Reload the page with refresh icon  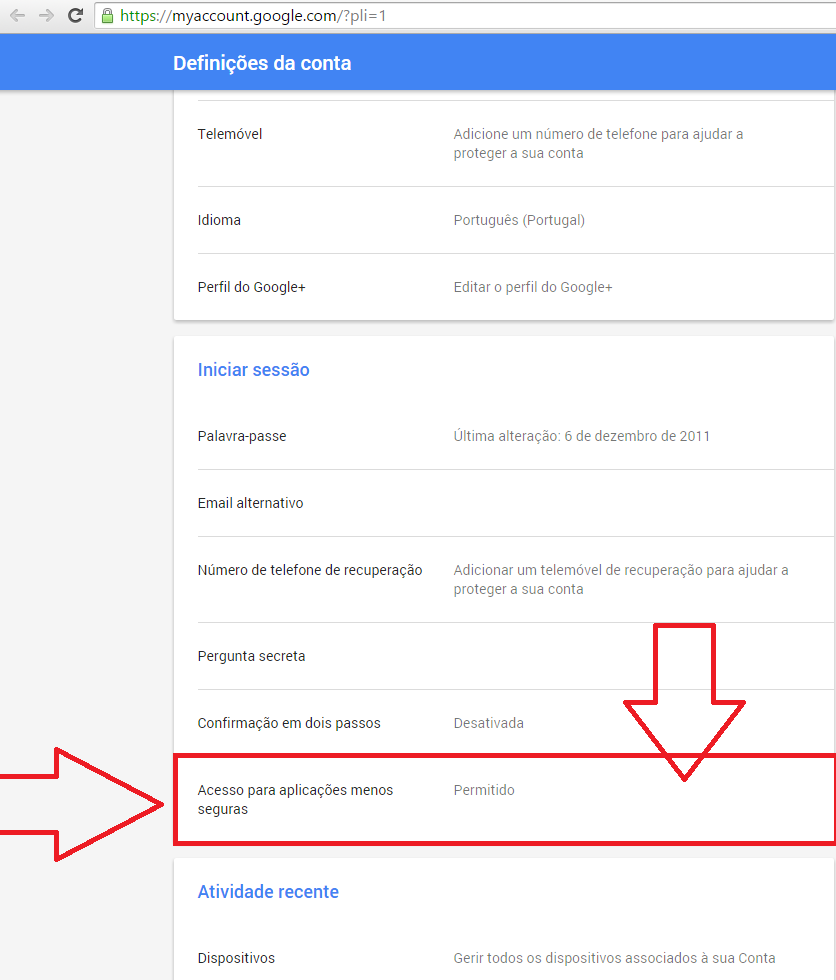coord(75,16)
